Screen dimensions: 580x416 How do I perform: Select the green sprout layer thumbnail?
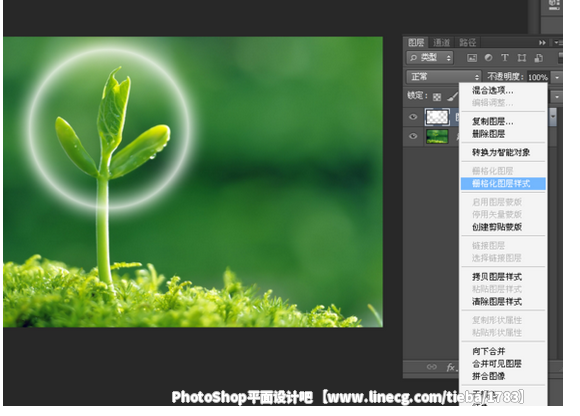coord(437,136)
